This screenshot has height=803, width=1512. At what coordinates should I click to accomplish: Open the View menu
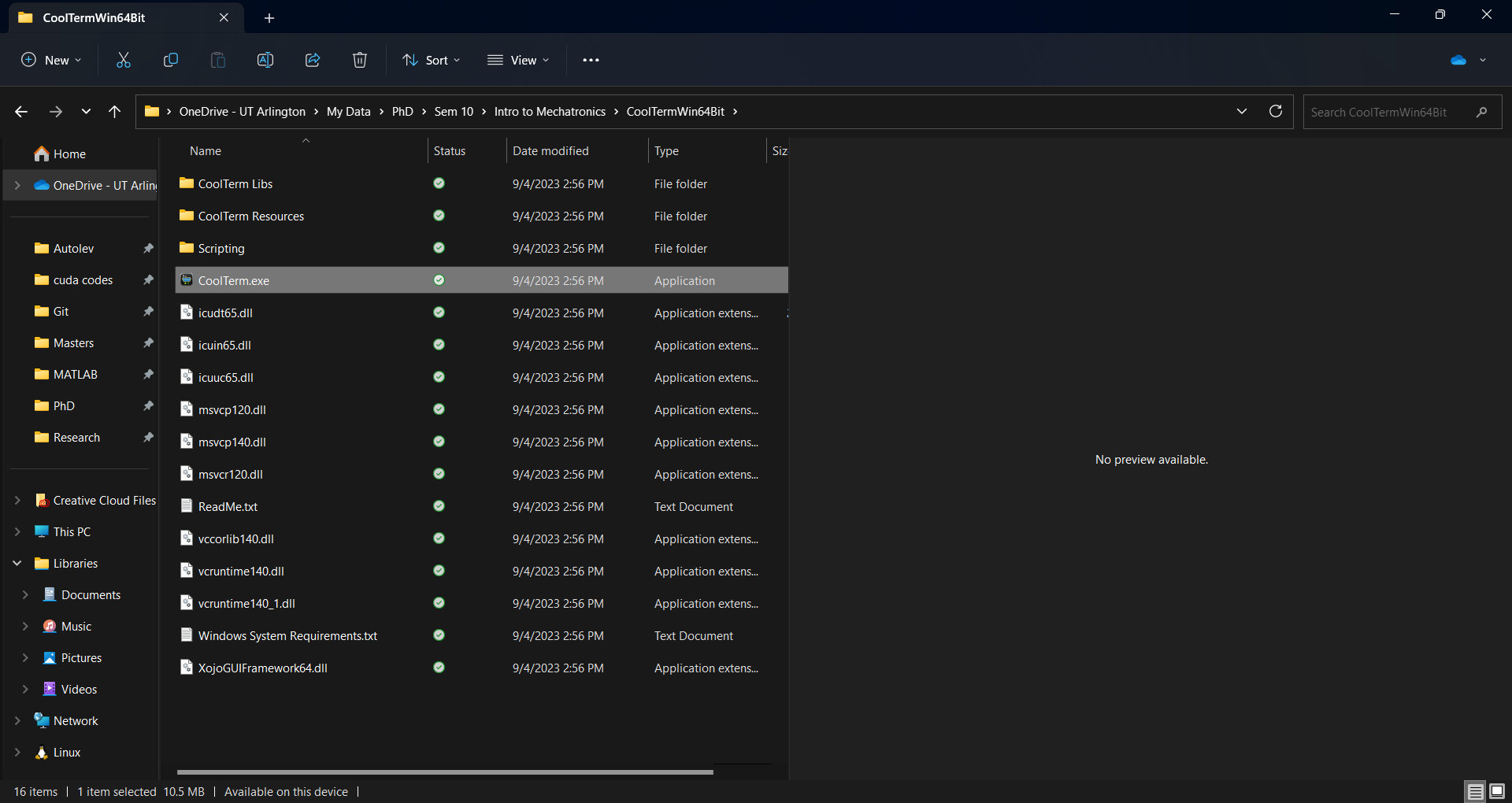[x=518, y=60]
